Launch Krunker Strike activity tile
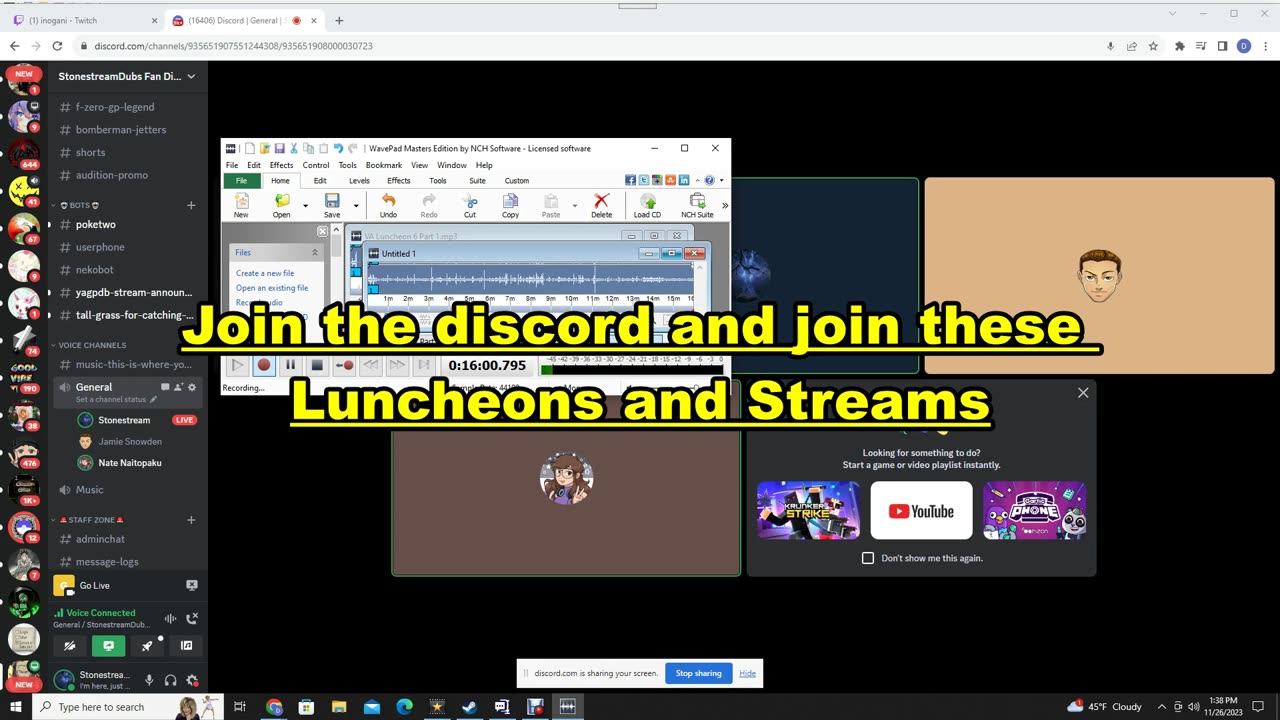 click(x=808, y=511)
